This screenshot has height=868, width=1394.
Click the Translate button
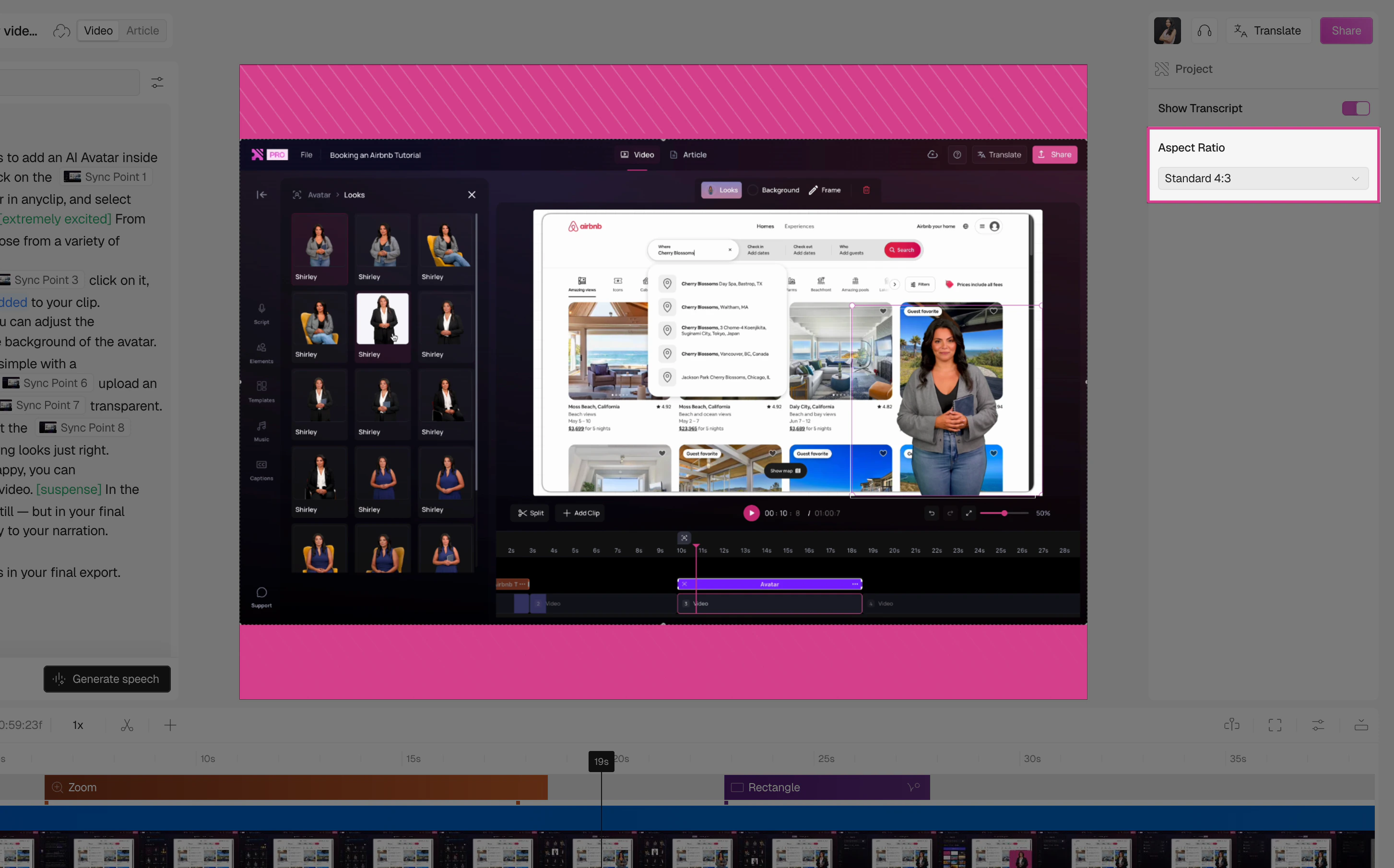tap(1268, 30)
